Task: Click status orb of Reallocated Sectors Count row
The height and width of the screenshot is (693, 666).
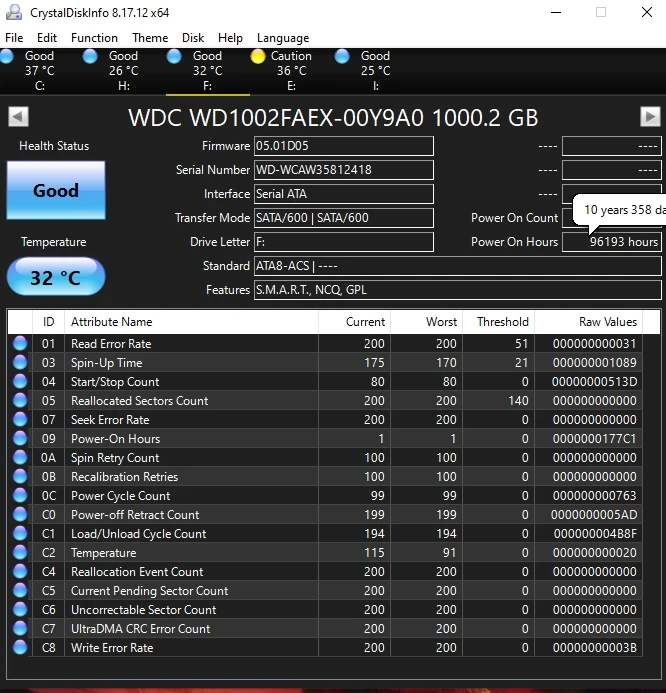Action: pos(20,400)
